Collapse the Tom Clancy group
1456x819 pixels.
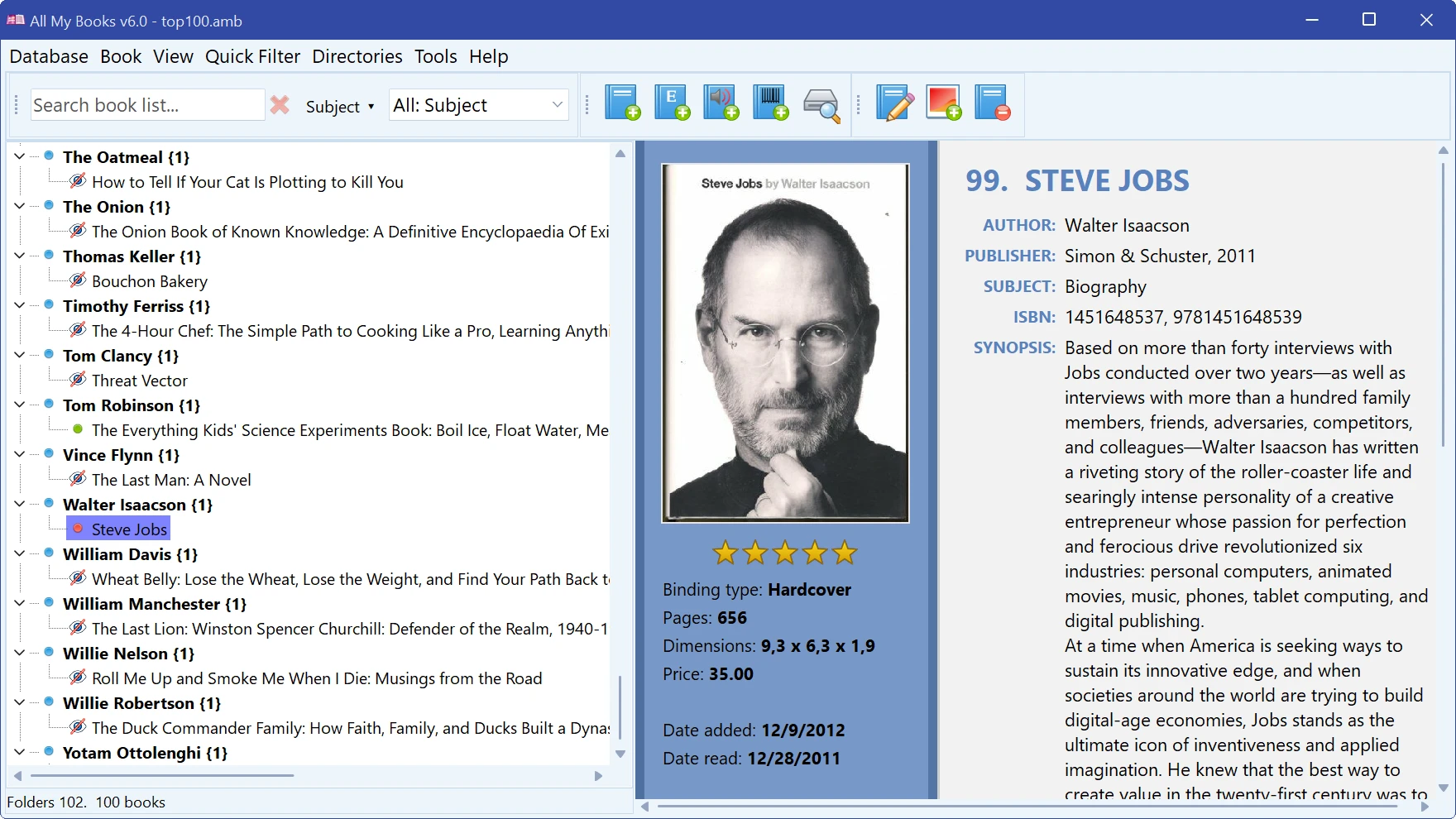(x=19, y=355)
